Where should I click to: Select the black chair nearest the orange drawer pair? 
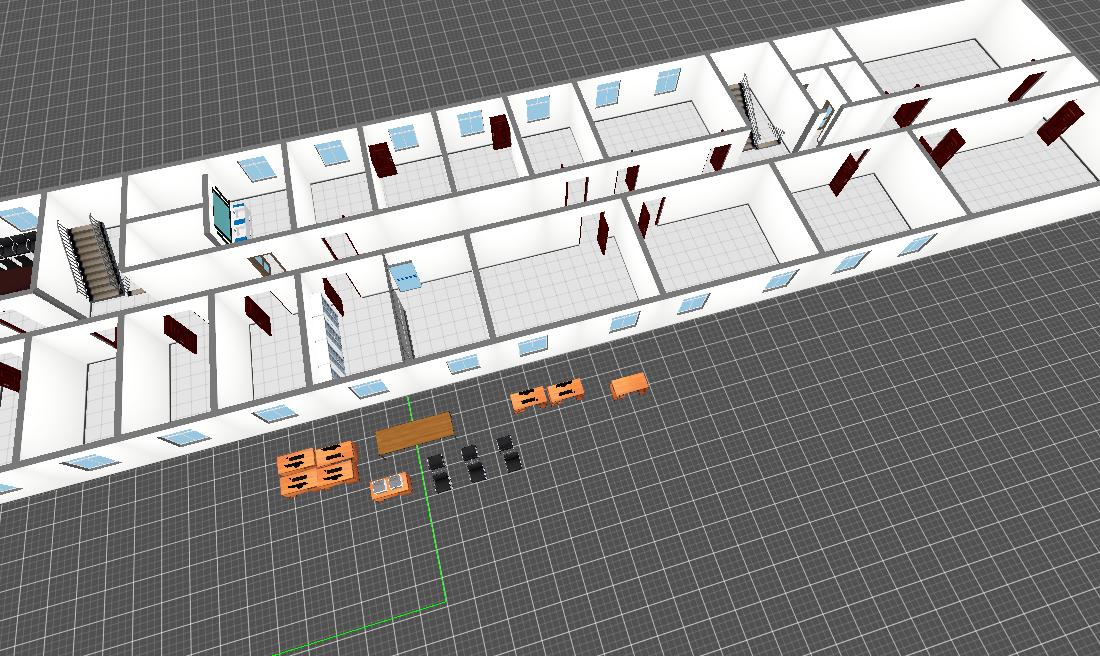(x=506, y=443)
